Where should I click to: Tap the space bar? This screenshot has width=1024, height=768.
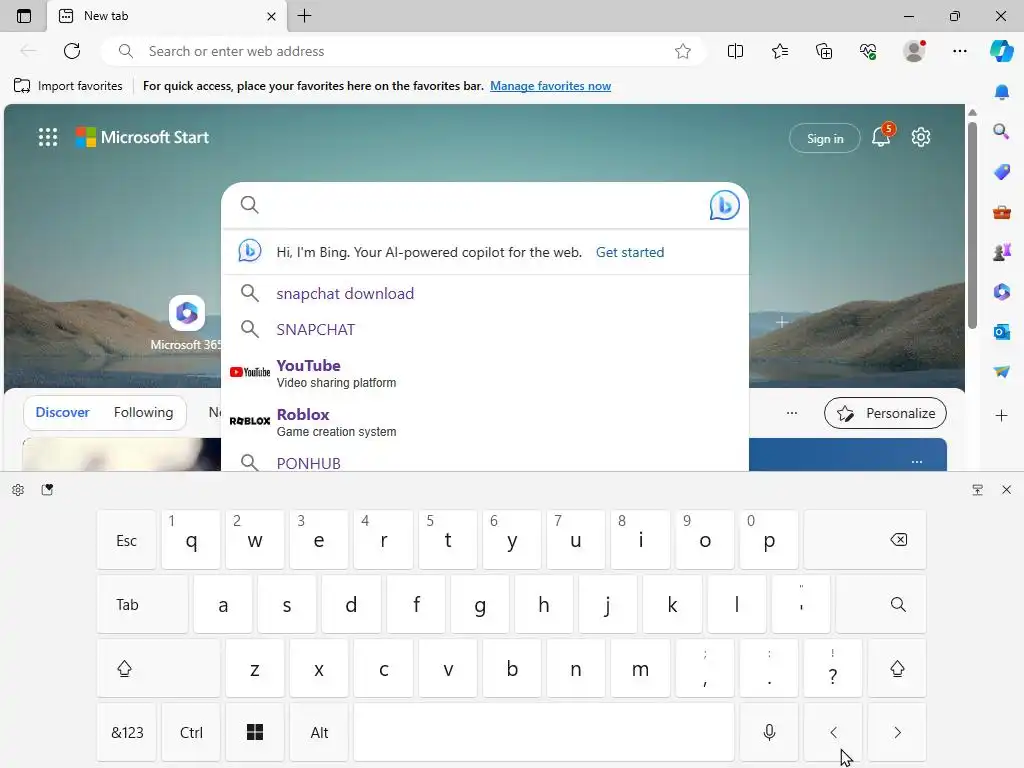click(x=544, y=733)
